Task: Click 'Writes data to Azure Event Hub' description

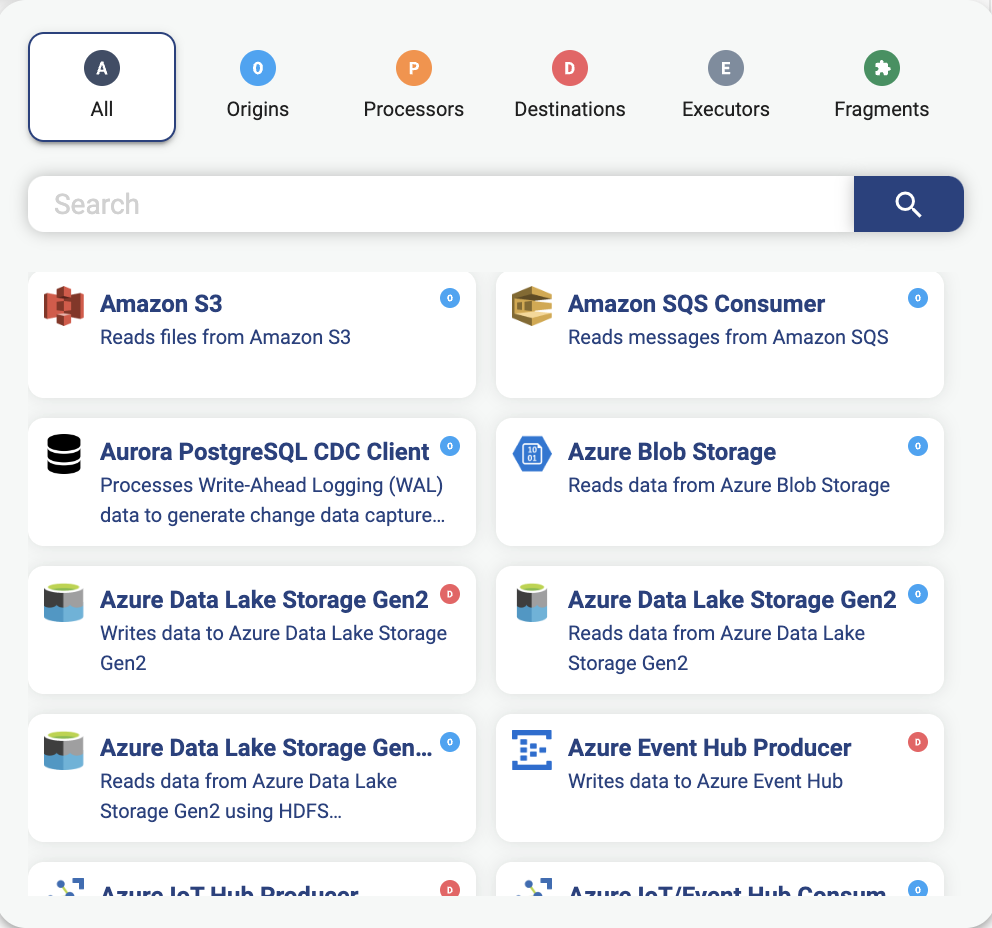Action: coord(705,781)
